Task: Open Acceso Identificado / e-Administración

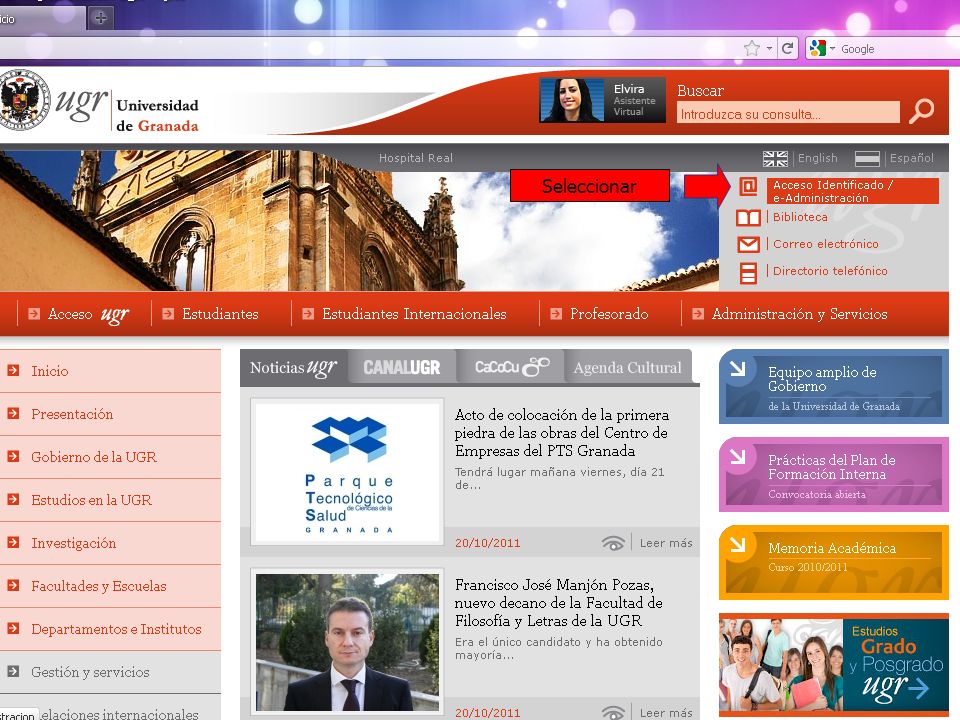Action: [x=852, y=191]
